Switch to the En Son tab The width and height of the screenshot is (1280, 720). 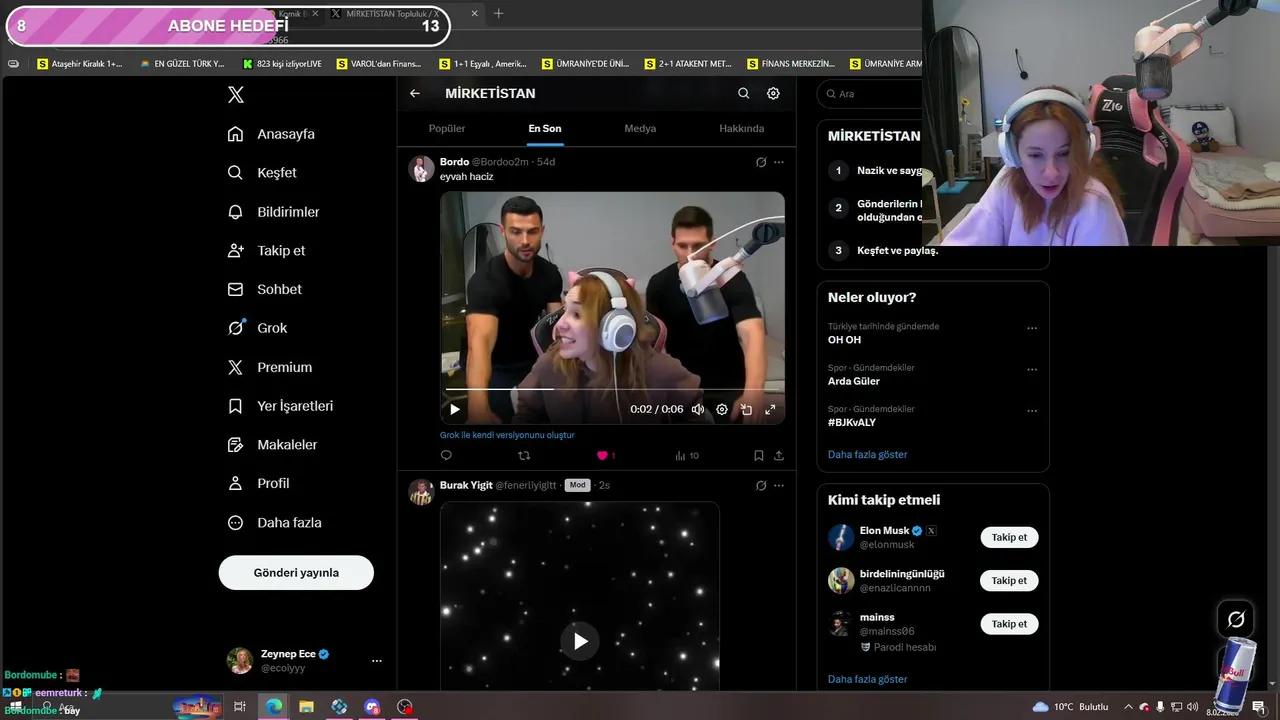(545, 128)
